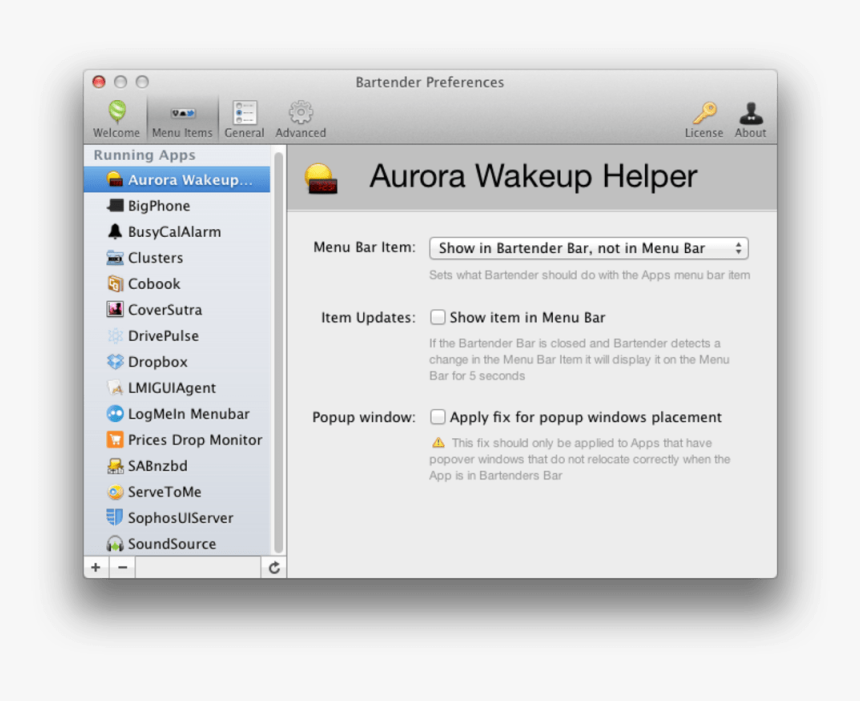860x701 pixels.
Task: Refresh the running apps list
Action: [274, 568]
